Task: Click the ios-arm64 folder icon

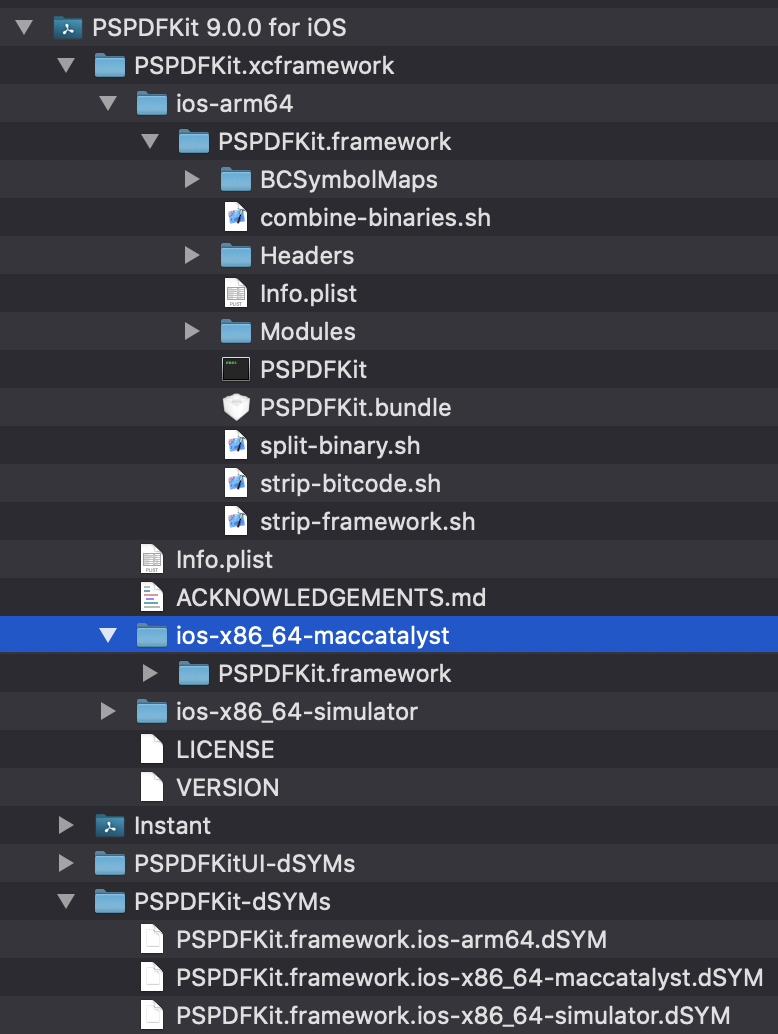Action: [152, 104]
